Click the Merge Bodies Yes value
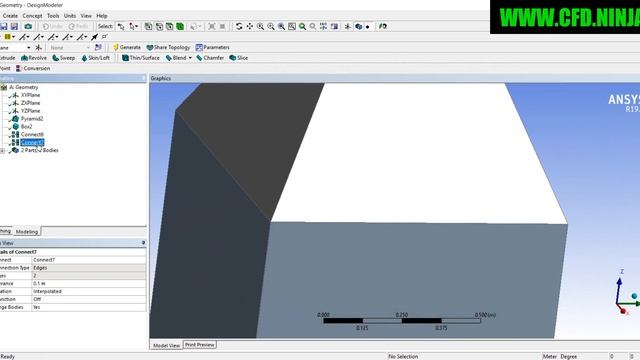This screenshot has height=360, width=640. 89,307
